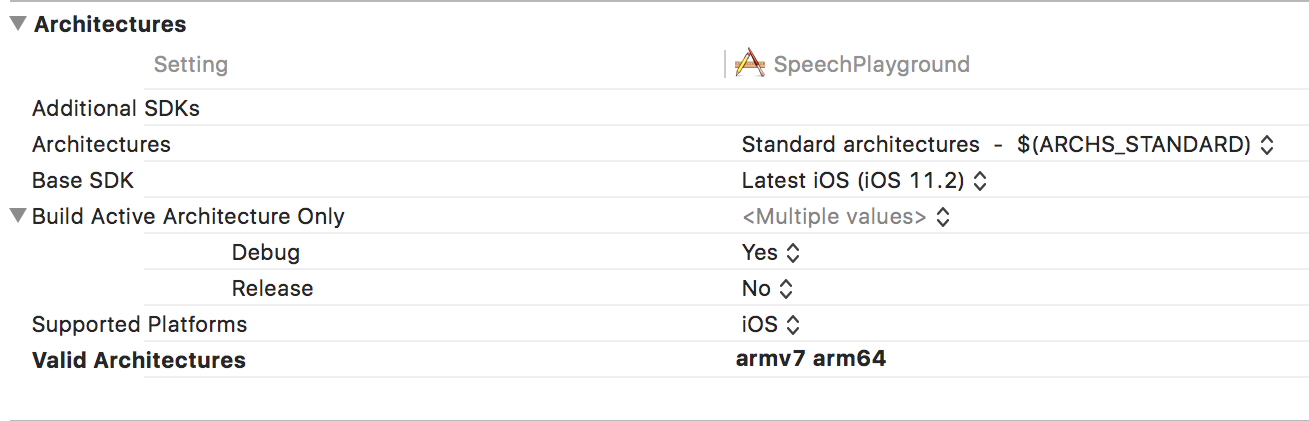Screen dimensions: 1309x421
Task: Click the Setting column header
Action: (x=190, y=65)
